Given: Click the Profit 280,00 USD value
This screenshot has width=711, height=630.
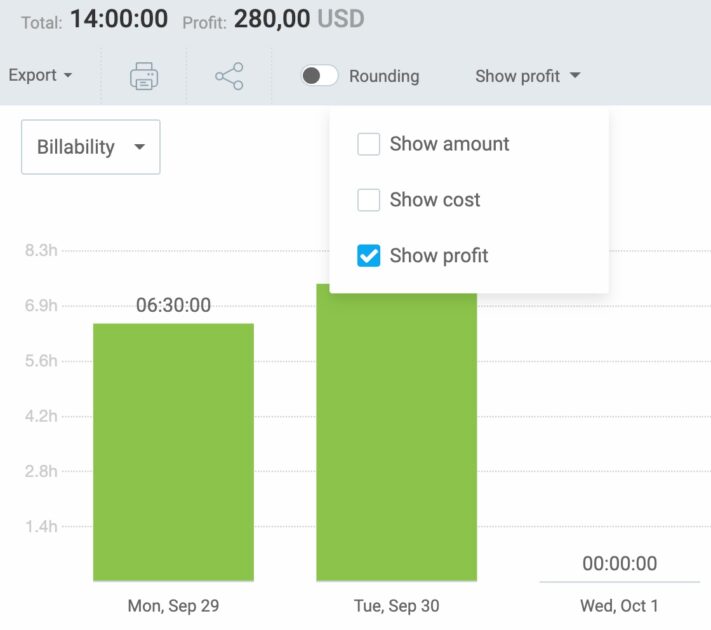Looking at the screenshot, I should point(298,18).
